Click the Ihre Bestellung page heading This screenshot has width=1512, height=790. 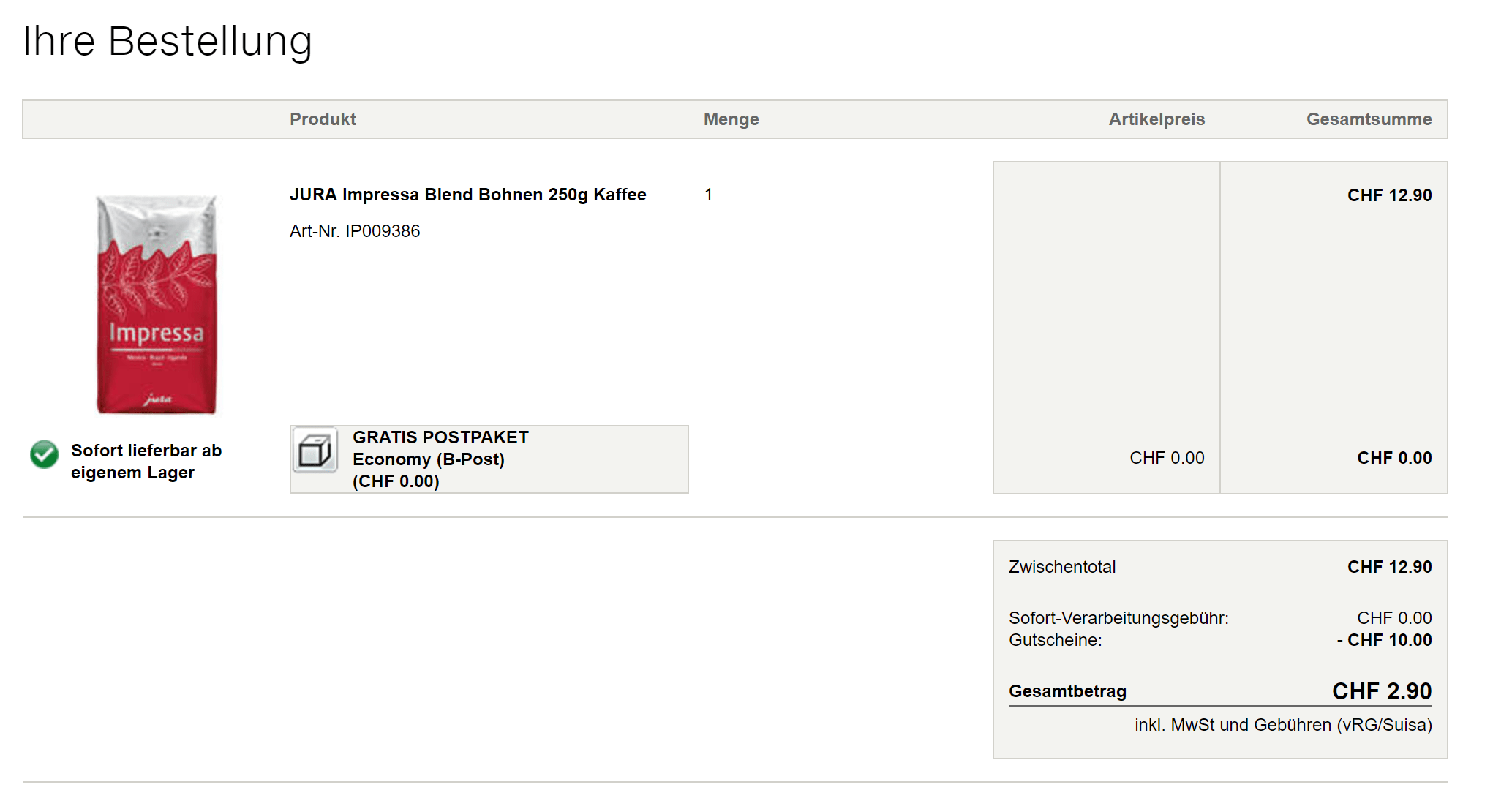pyautogui.click(x=168, y=41)
